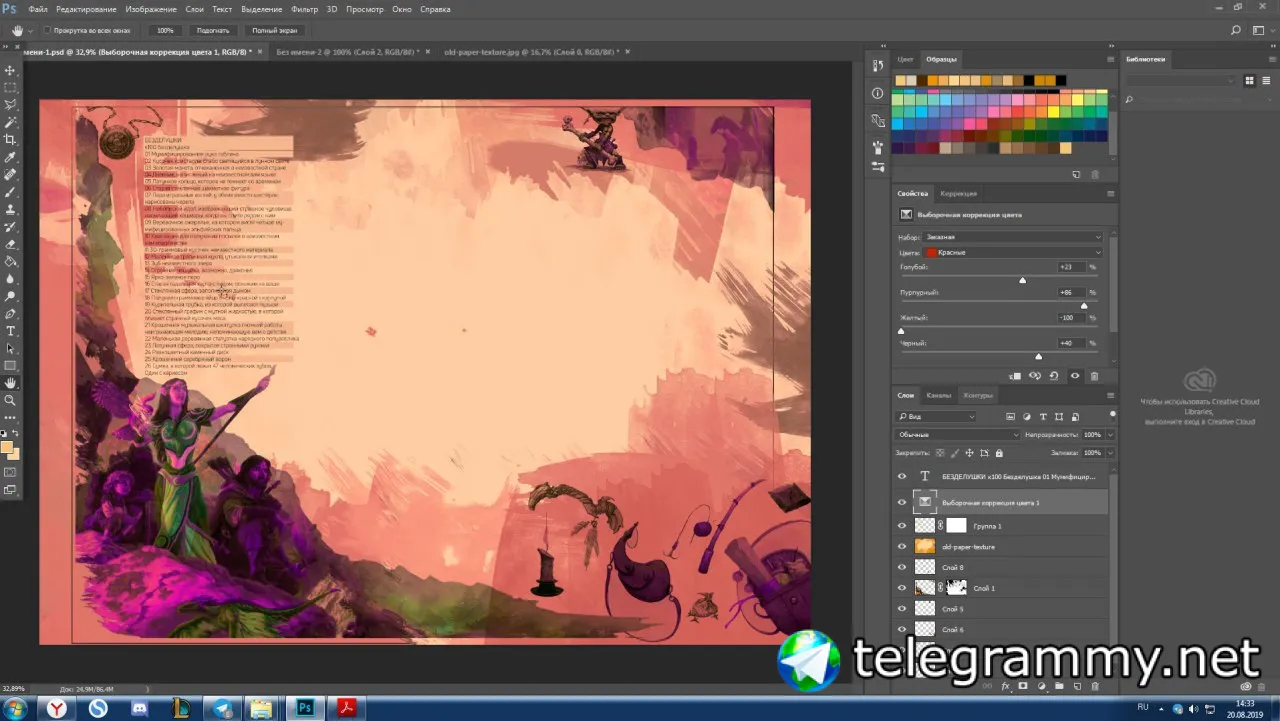This screenshot has height=721, width=1280.
Task: Clip adjustment to layer below
Action: click(1015, 376)
